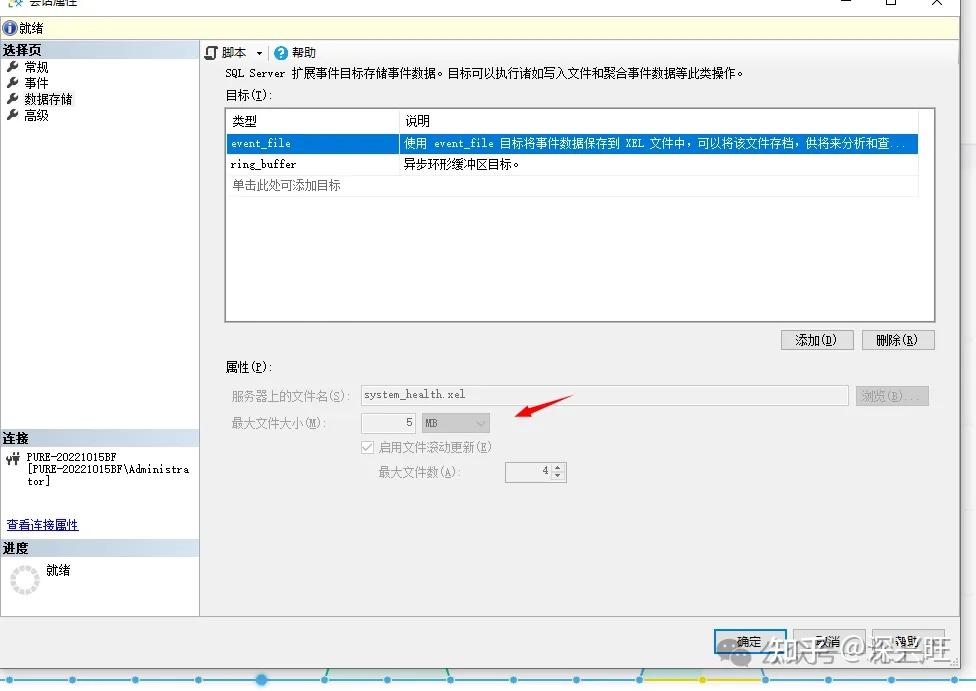
Task: Open the 事件 page
Action: pos(36,83)
